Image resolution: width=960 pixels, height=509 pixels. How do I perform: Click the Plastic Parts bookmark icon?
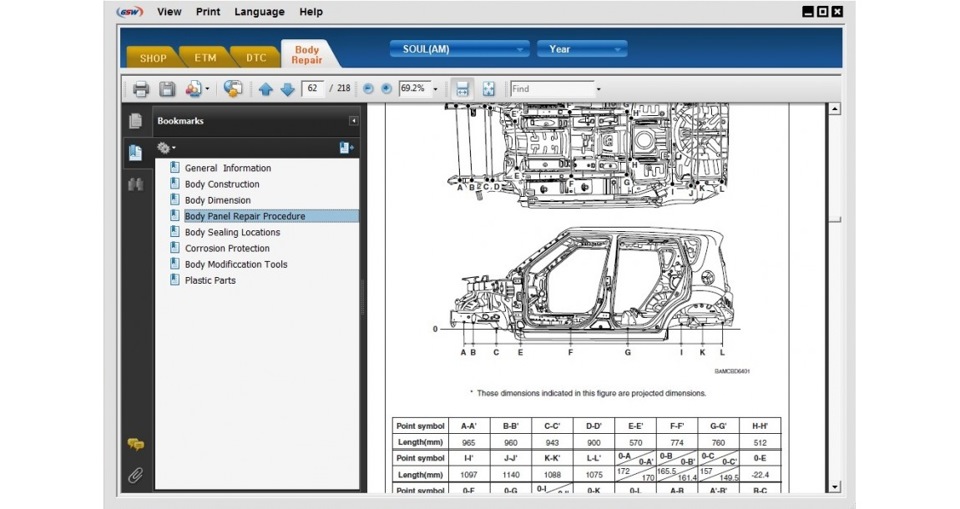coord(174,279)
